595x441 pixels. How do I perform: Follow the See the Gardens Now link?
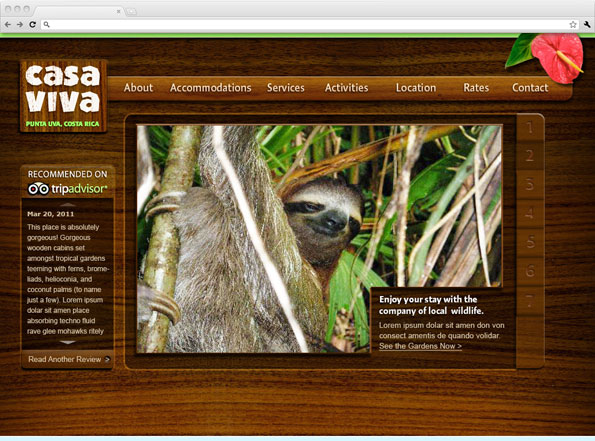point(420,346)
